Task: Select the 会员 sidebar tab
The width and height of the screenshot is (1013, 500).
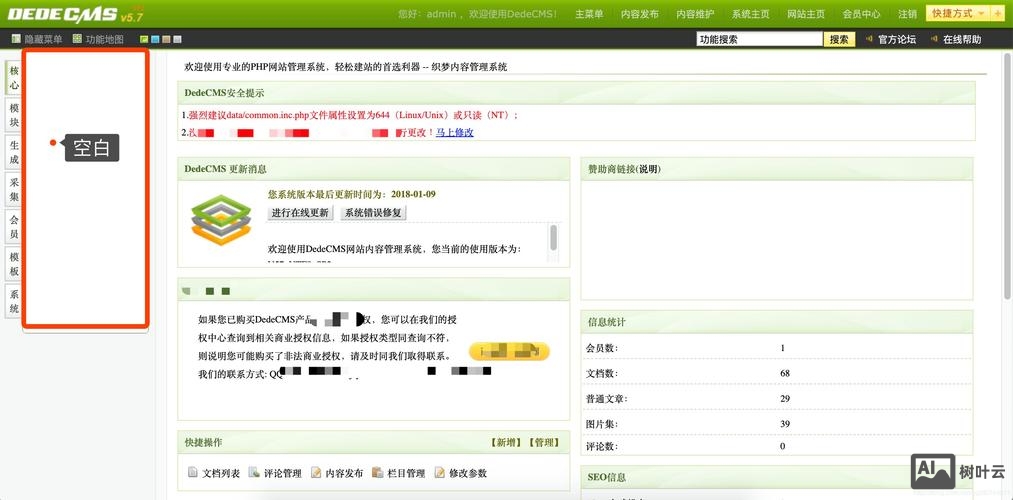Action: (14, 226)
